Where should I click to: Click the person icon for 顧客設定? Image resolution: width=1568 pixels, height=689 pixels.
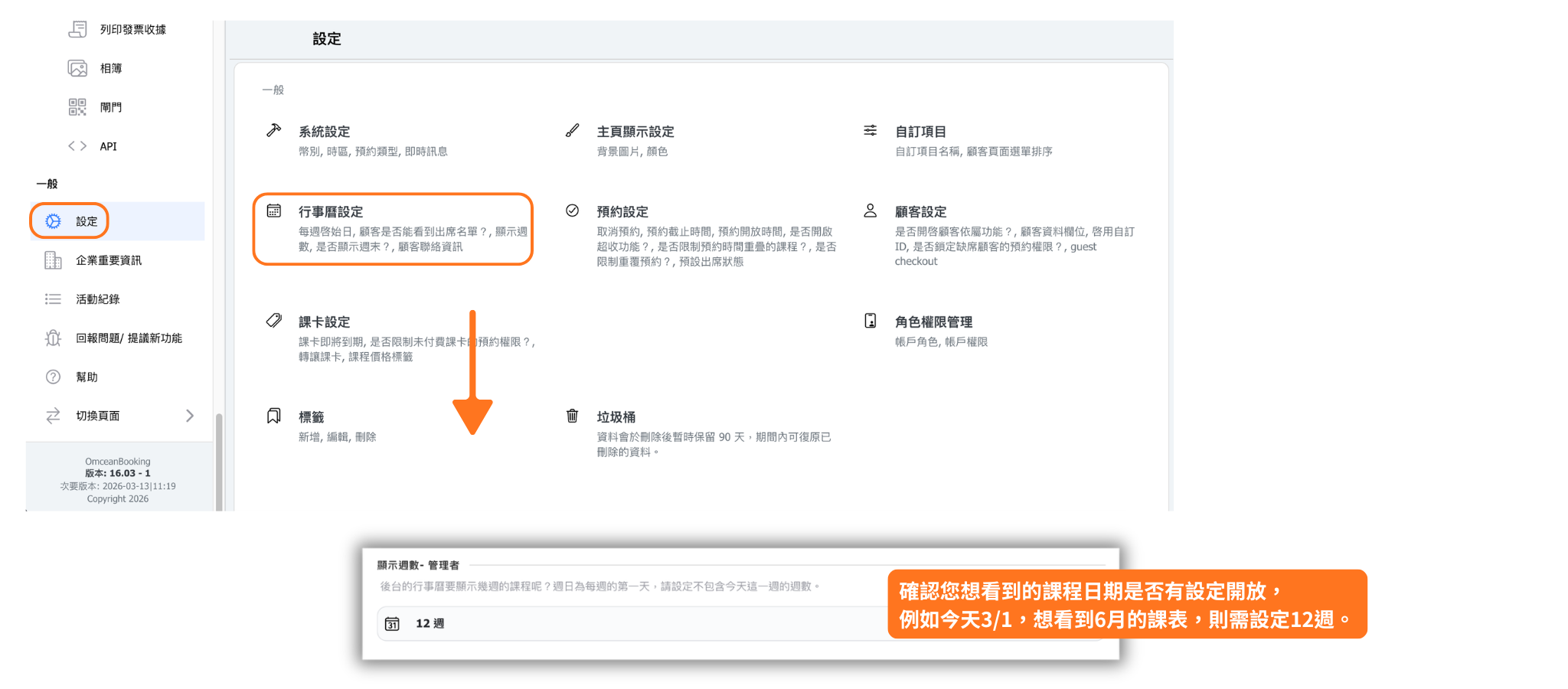tap(871, 211)
